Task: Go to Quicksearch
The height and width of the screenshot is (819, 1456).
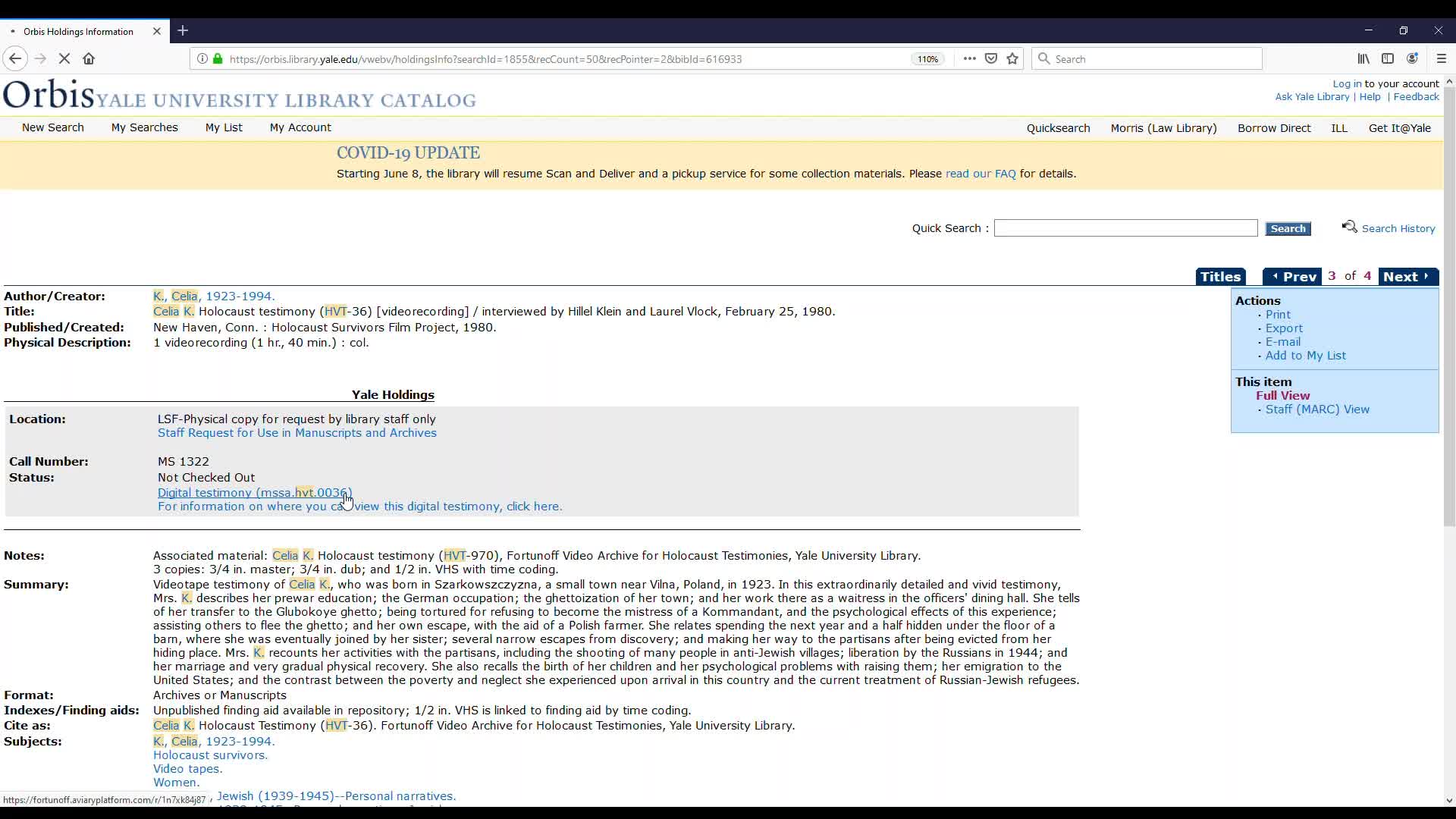Action: [x=1058, y=128]
